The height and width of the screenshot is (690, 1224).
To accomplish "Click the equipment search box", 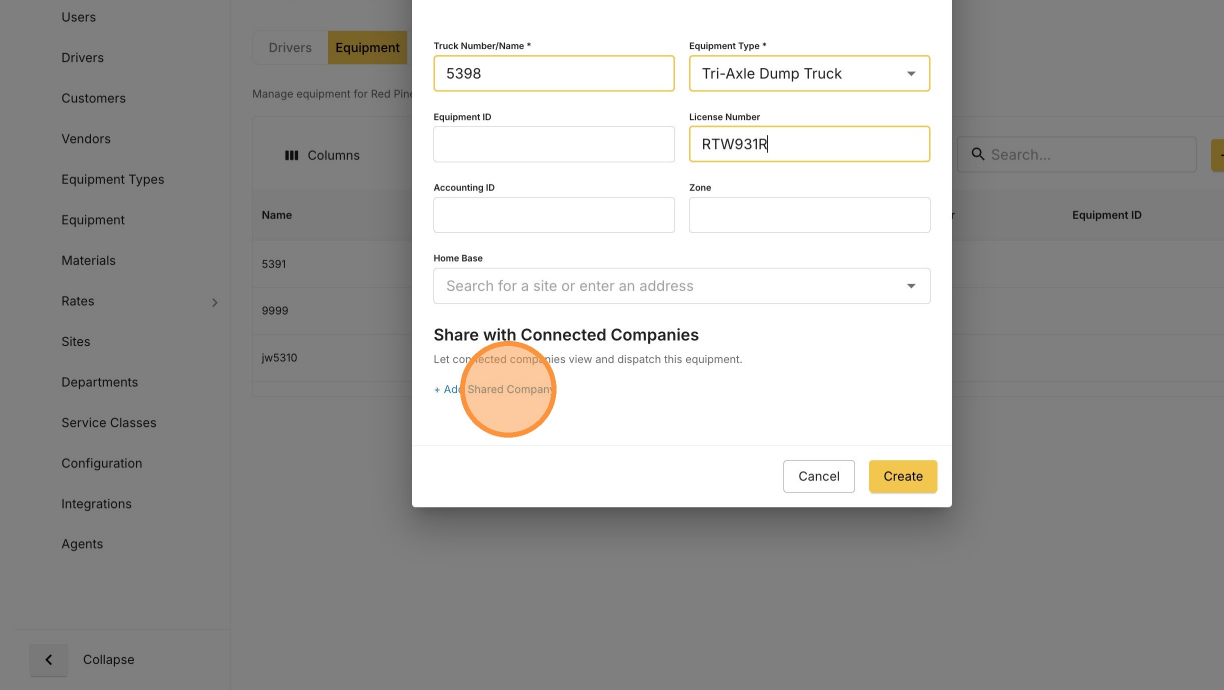I will [1077, 155].
